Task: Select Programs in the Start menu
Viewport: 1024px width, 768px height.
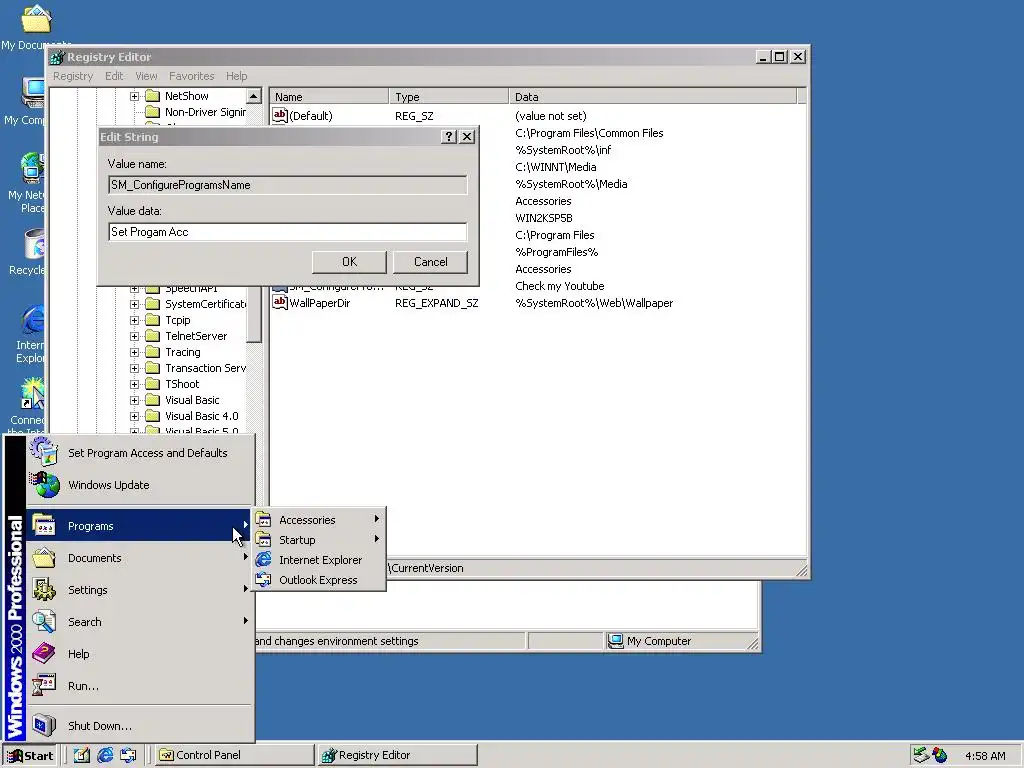Action: coord(138,526)
